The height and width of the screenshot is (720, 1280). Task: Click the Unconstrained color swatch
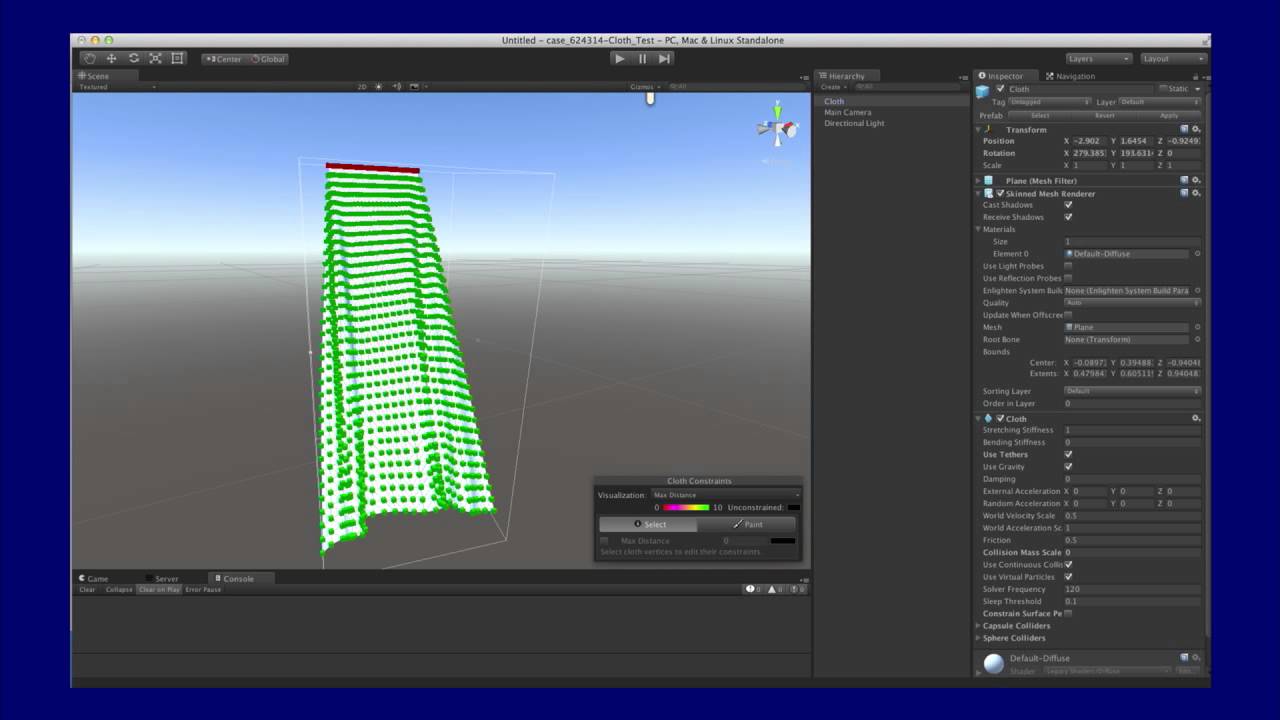(793, 508)
